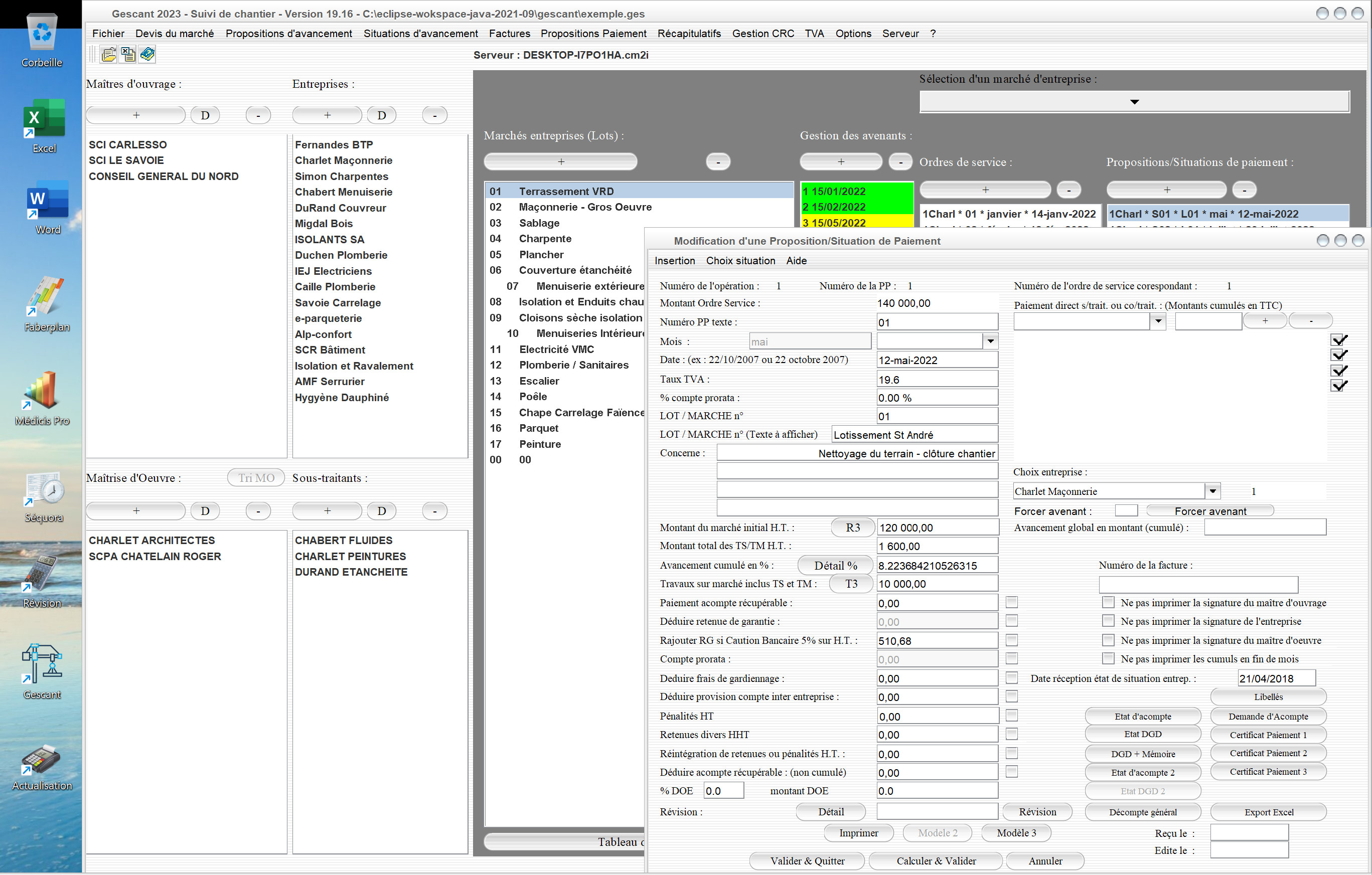Select green avenant row '1 15/01/2022'
The height and width of the screenshot is (875, 1372).
(x=857, y=191)
